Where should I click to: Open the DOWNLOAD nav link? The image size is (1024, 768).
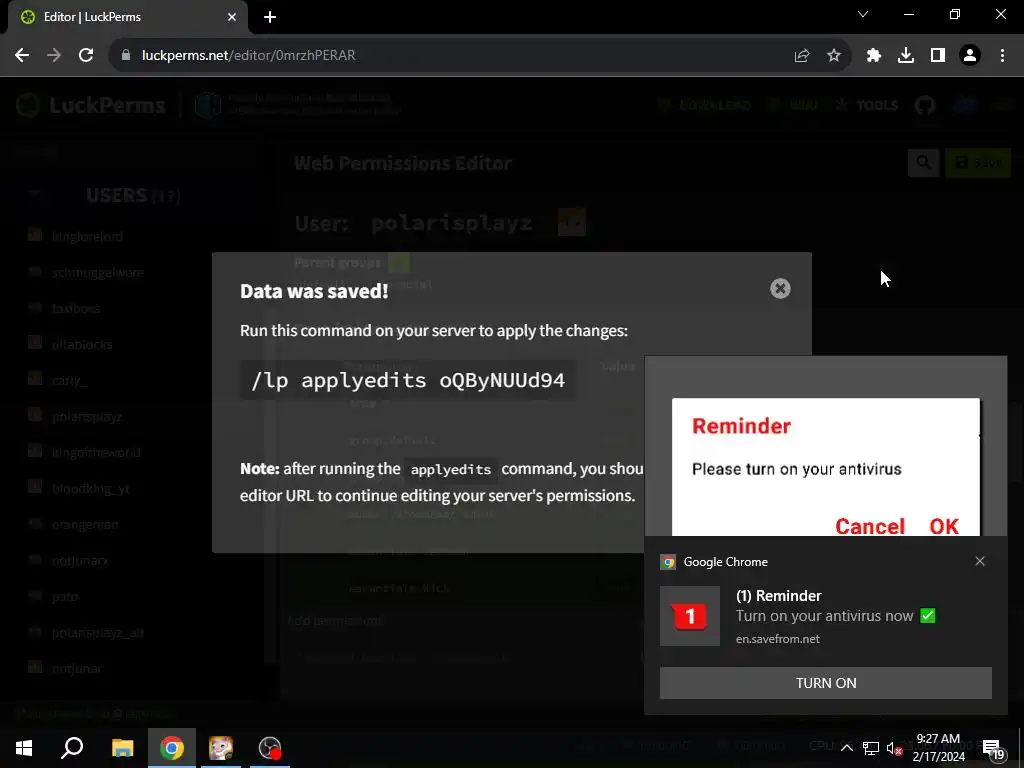(x=705, y=105)
